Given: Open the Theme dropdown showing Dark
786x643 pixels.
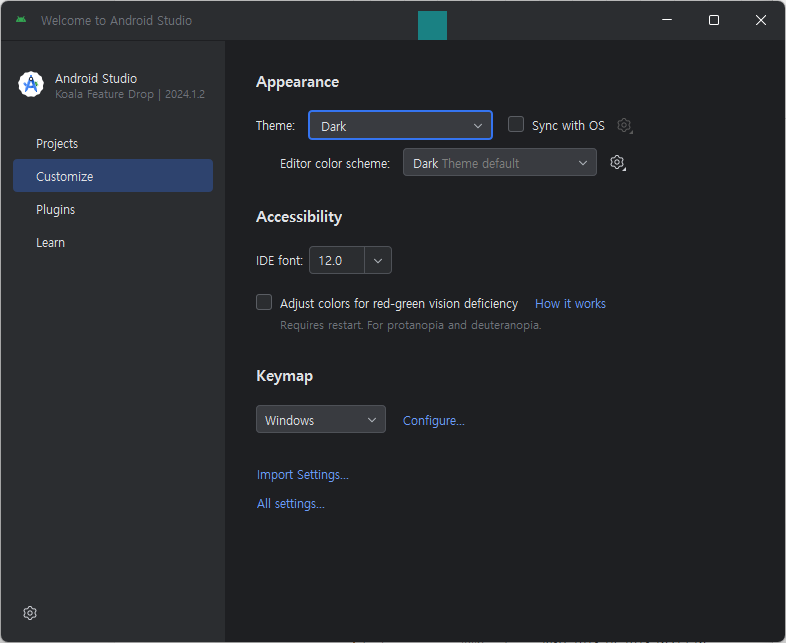Looking at the screenshot, I should [x=401, y=125].
